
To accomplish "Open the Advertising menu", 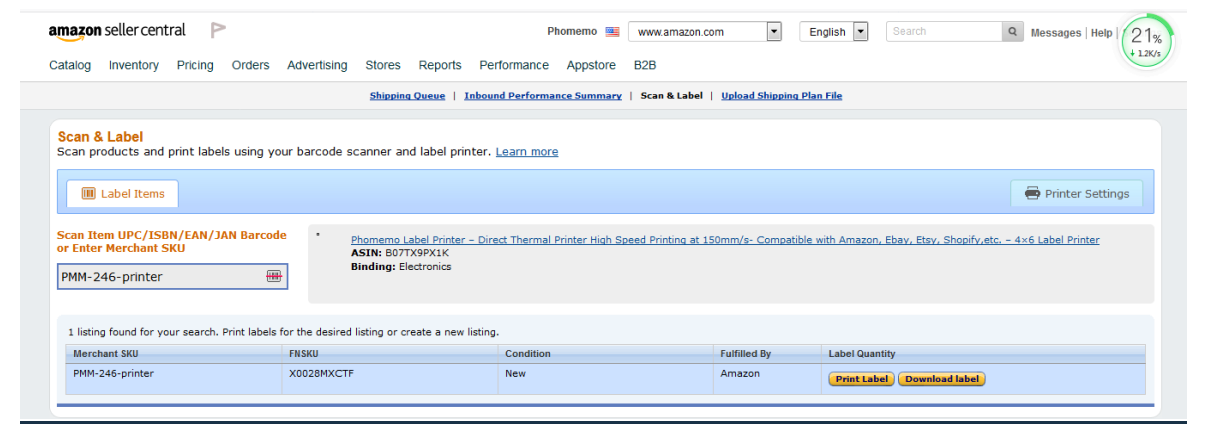I will (317, 65).
